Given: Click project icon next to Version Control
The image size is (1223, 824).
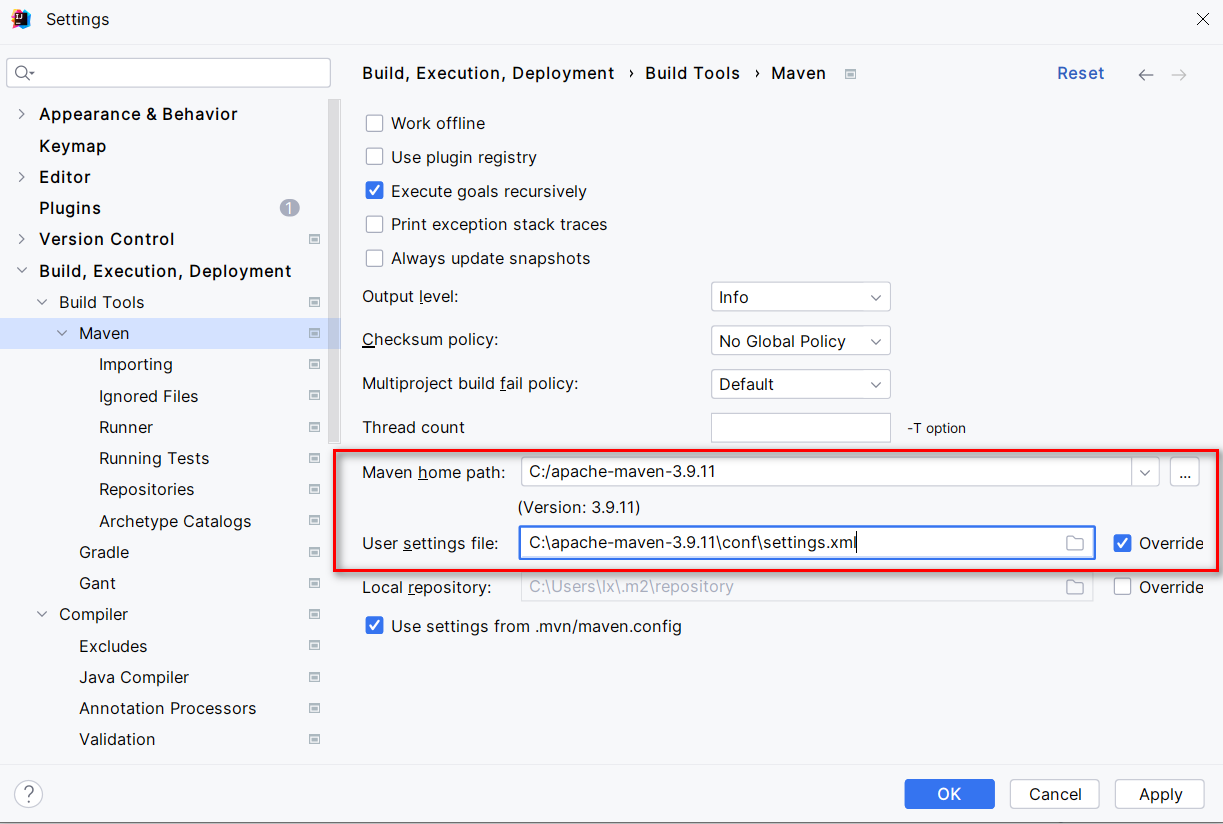Looking at the screenshot, I should 315,239.
